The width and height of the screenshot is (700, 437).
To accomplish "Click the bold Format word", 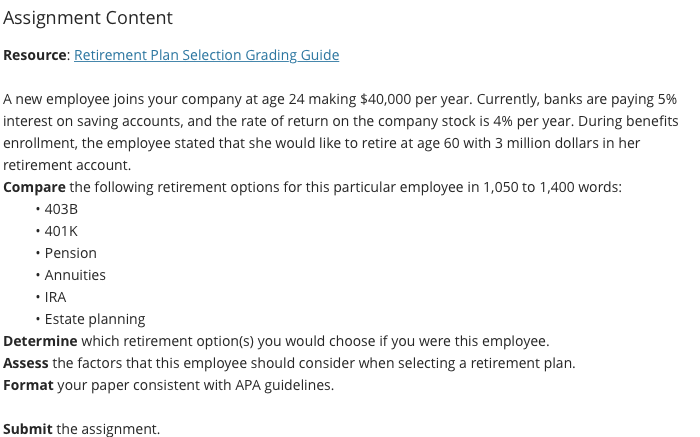I will point(28,385).
